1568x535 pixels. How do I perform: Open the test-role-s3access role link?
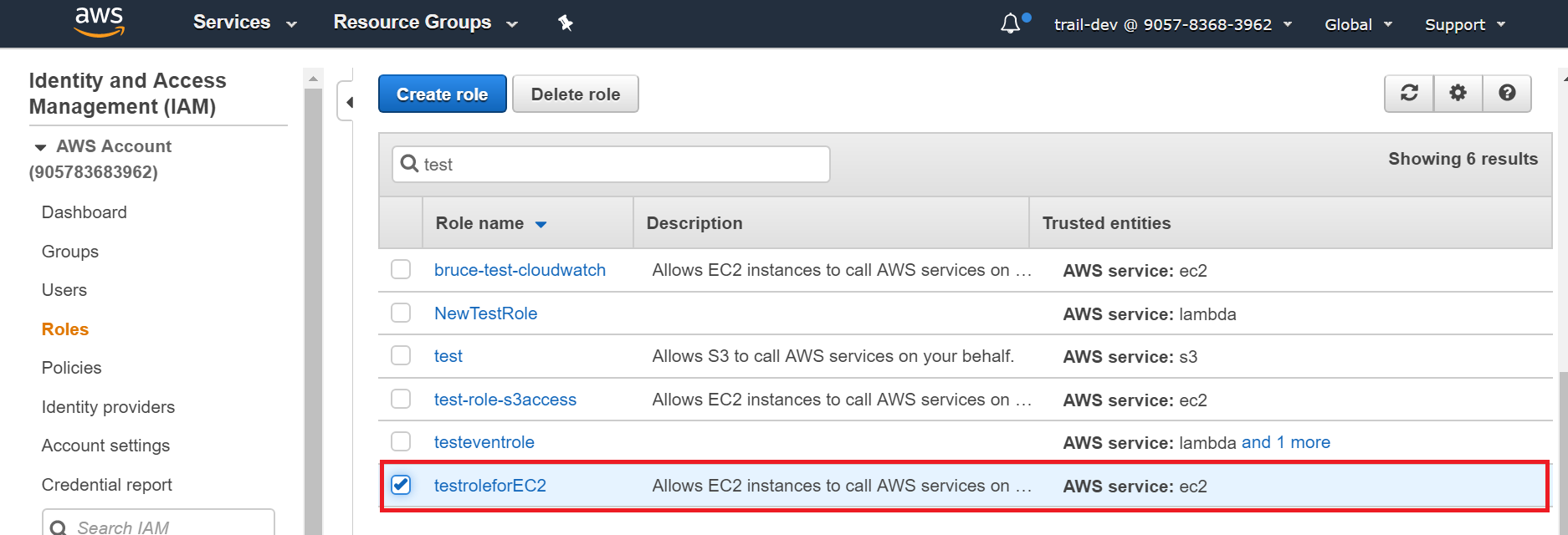[505, 400]
